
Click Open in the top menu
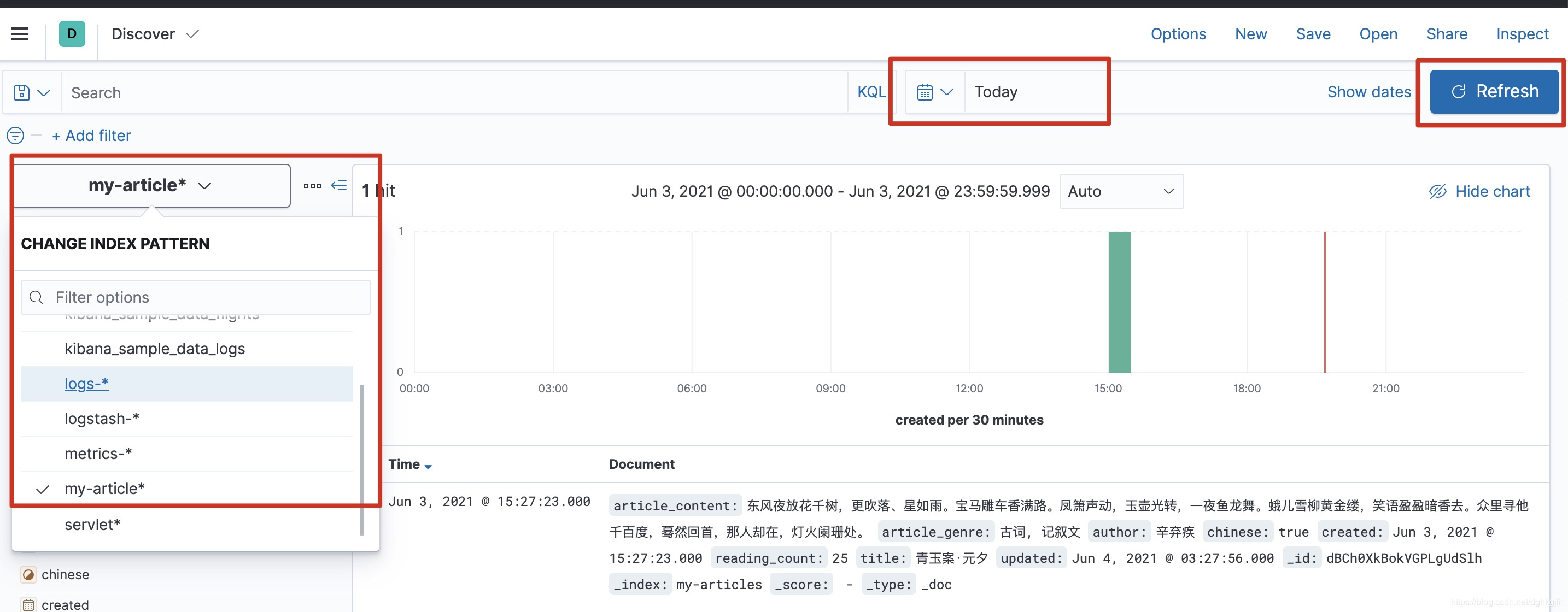coord(1378,34)
